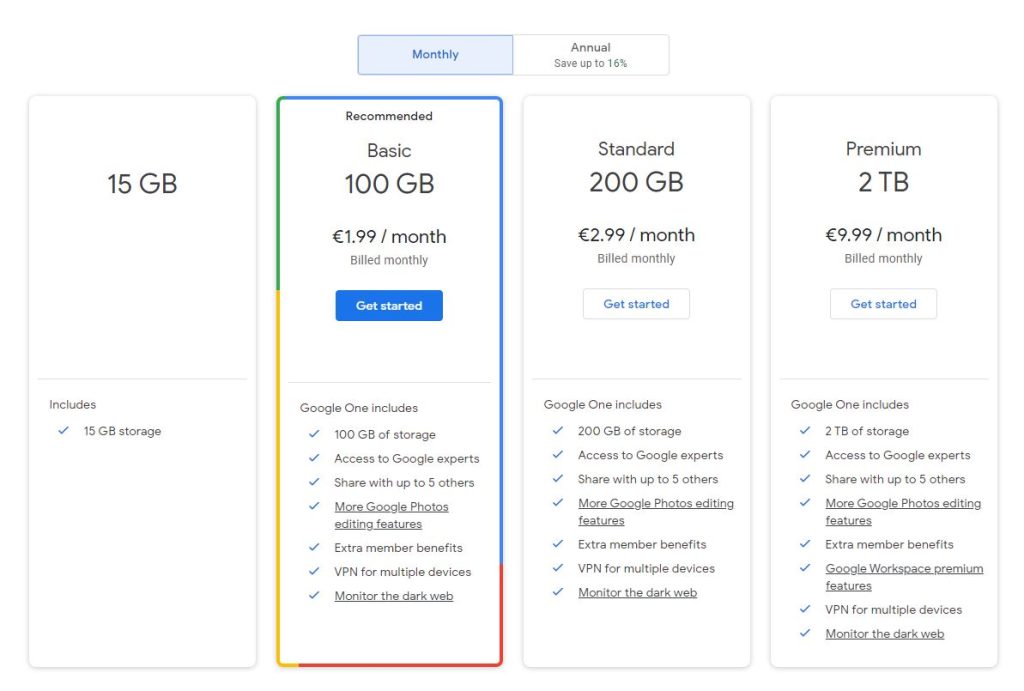Click Get started for Standard 200 GB plan

click(636, 304)
